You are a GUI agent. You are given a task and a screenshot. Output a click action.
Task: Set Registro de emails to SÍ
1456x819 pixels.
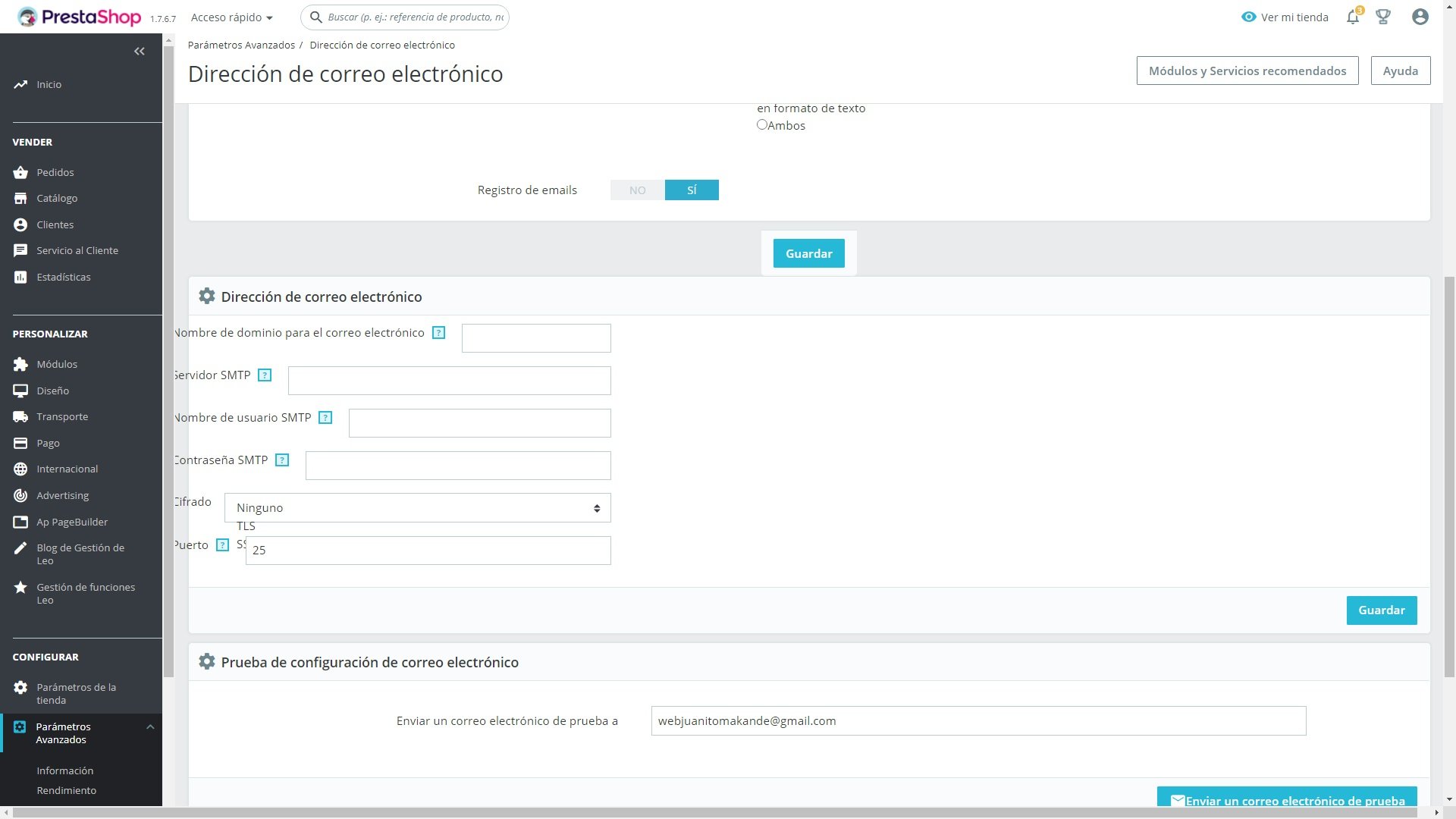pos(692,190)
